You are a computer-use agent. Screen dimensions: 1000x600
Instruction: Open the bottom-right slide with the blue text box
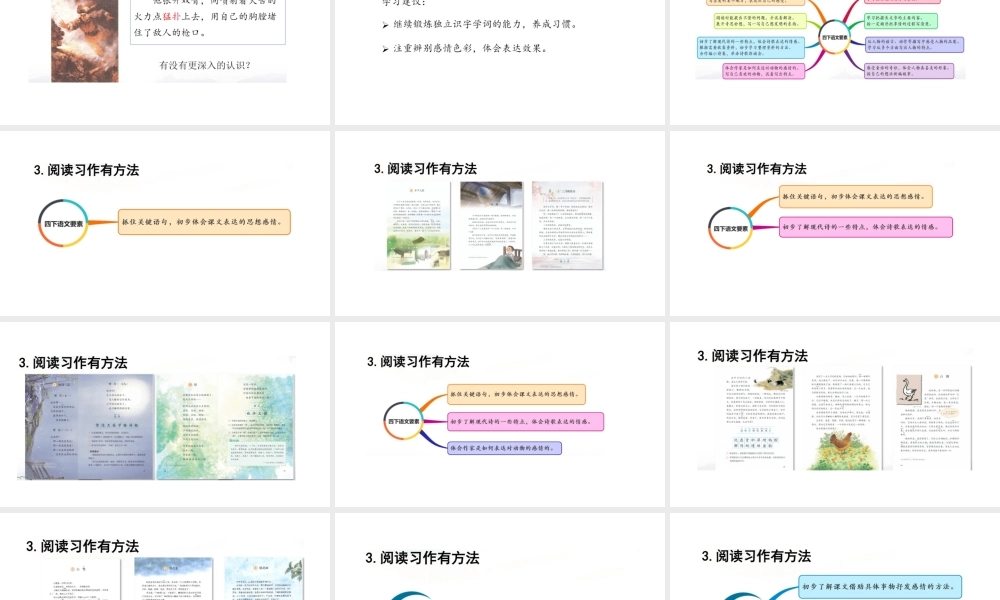tap(835, 557)
